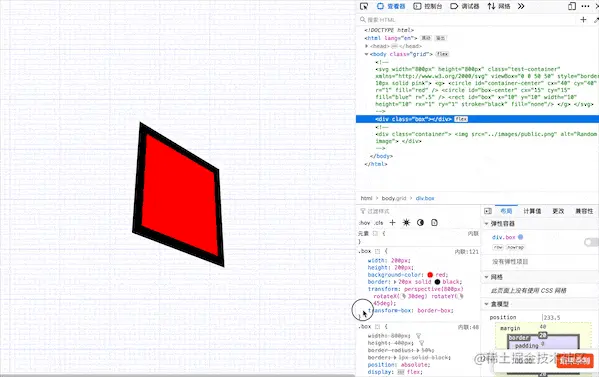Viewport: 599px width, 377px height.
Task: Edit the position absolute value
Action: click(x=414, y=365)
